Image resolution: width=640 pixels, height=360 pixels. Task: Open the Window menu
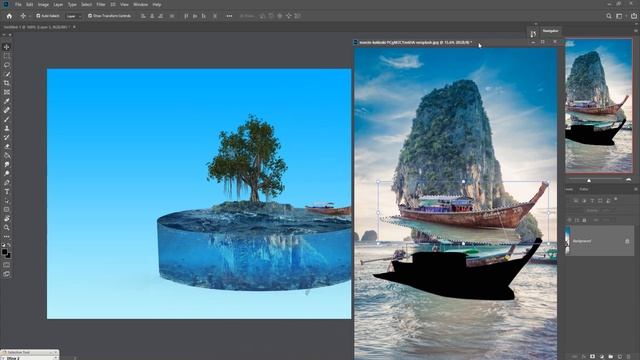(141, 4)
